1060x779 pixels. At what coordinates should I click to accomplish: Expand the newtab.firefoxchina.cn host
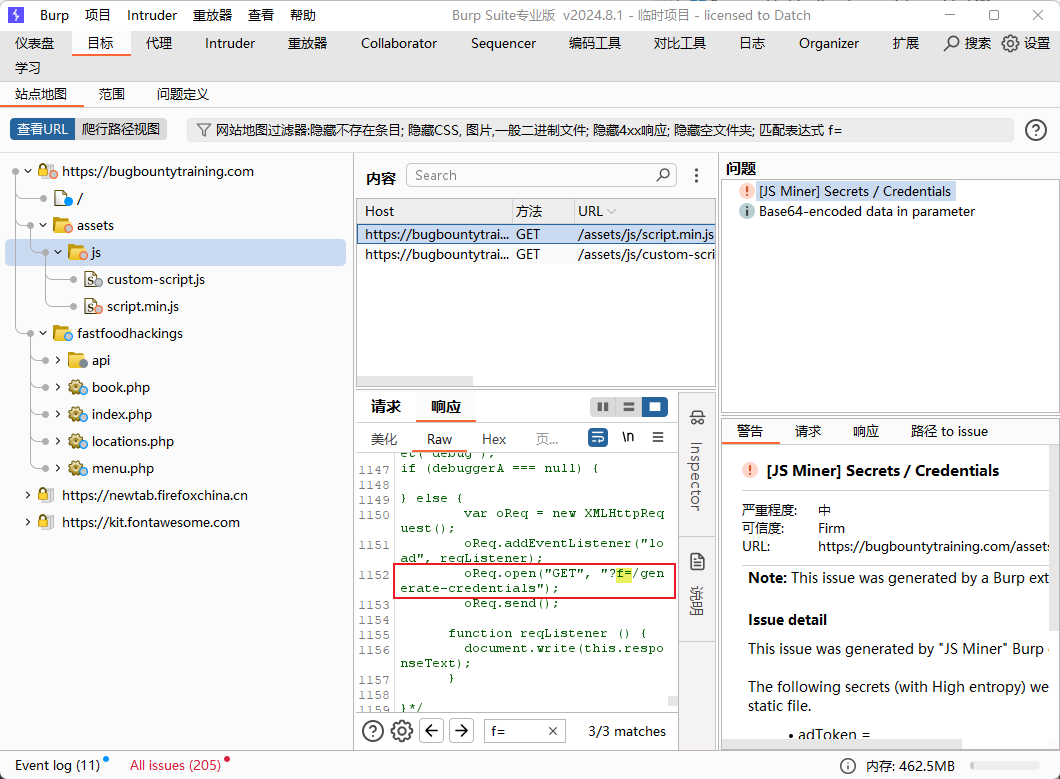28,496
